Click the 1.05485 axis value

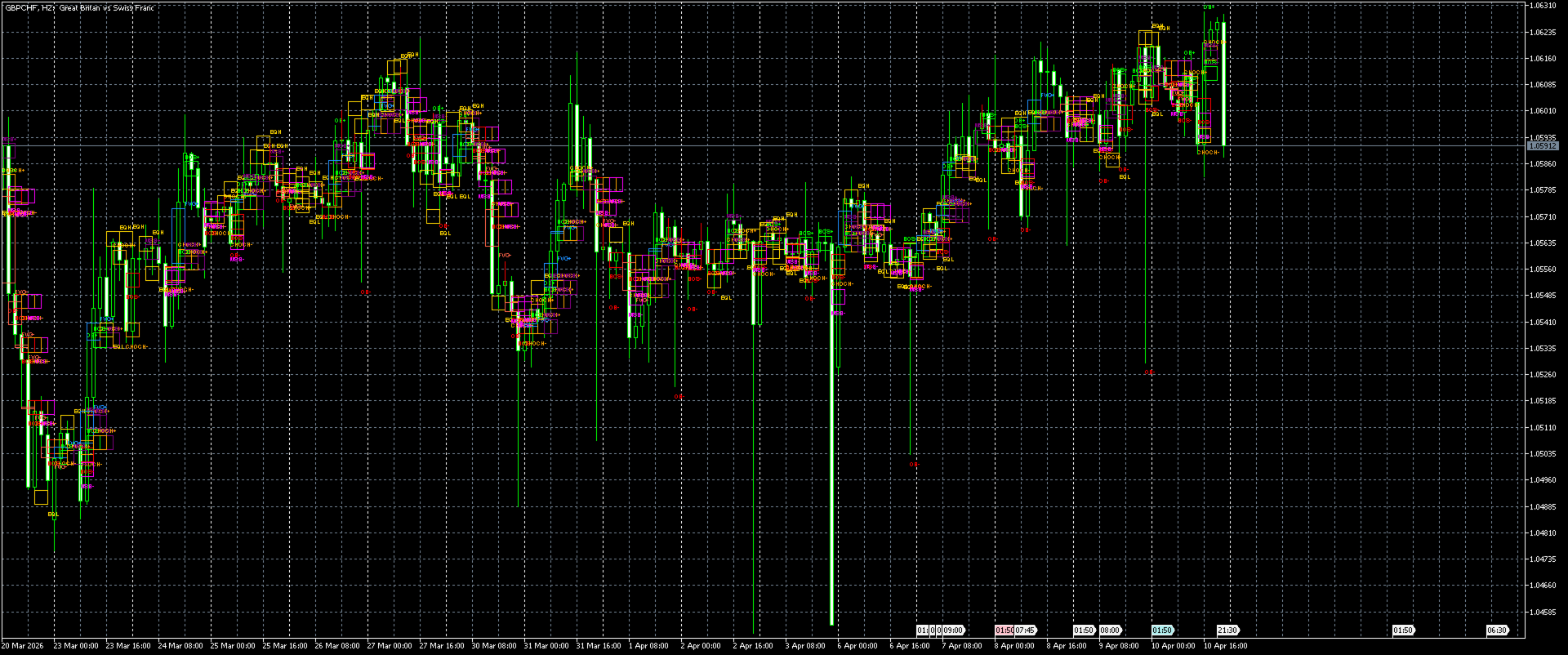(1543, 296)
